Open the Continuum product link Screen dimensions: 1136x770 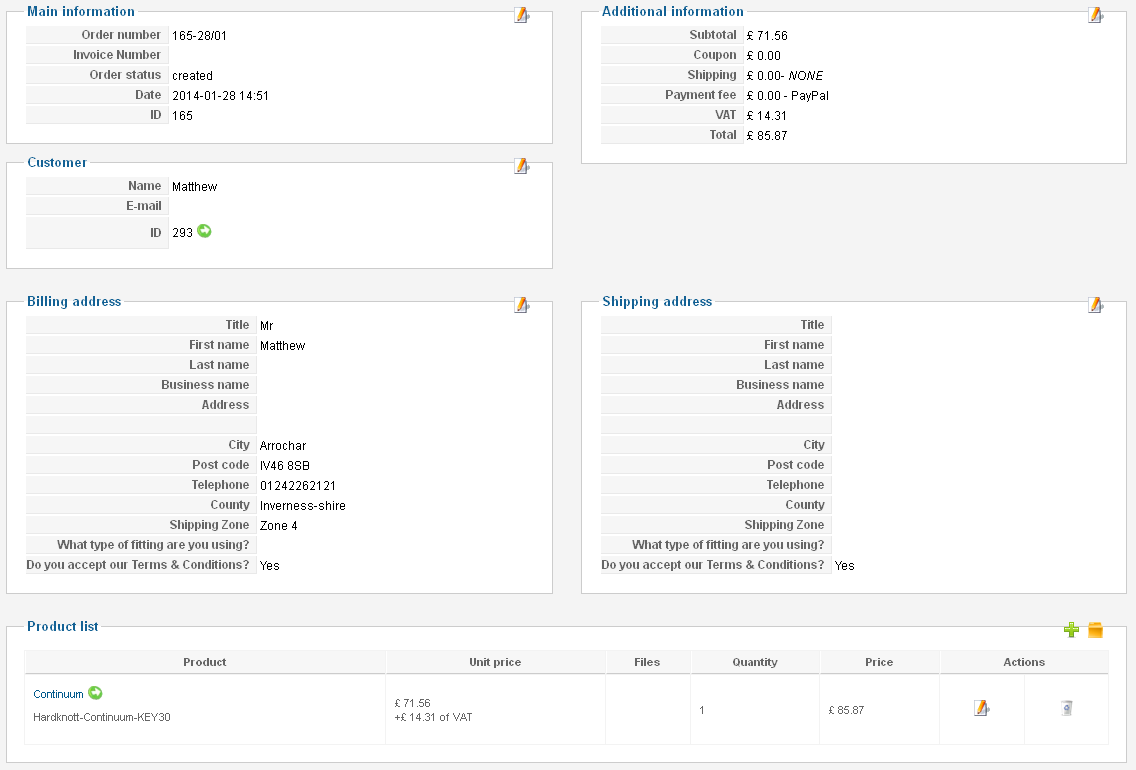click(x=58, y=694)
